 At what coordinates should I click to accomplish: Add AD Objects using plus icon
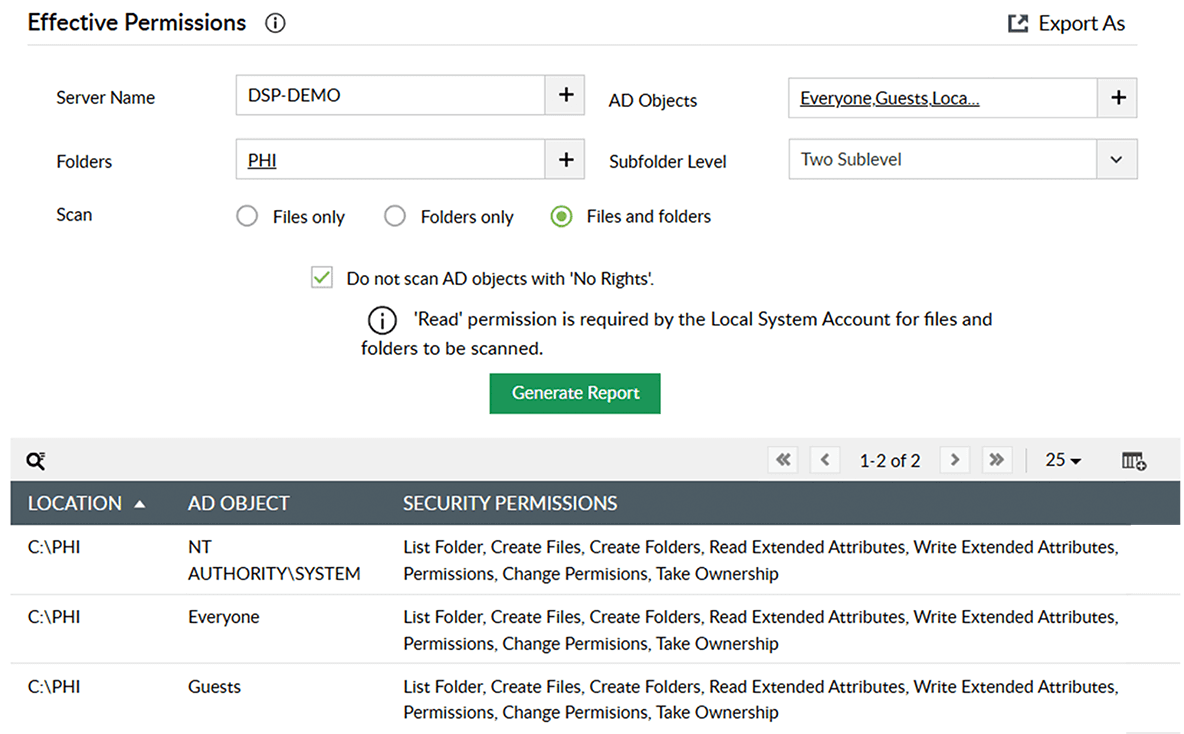1118,98
